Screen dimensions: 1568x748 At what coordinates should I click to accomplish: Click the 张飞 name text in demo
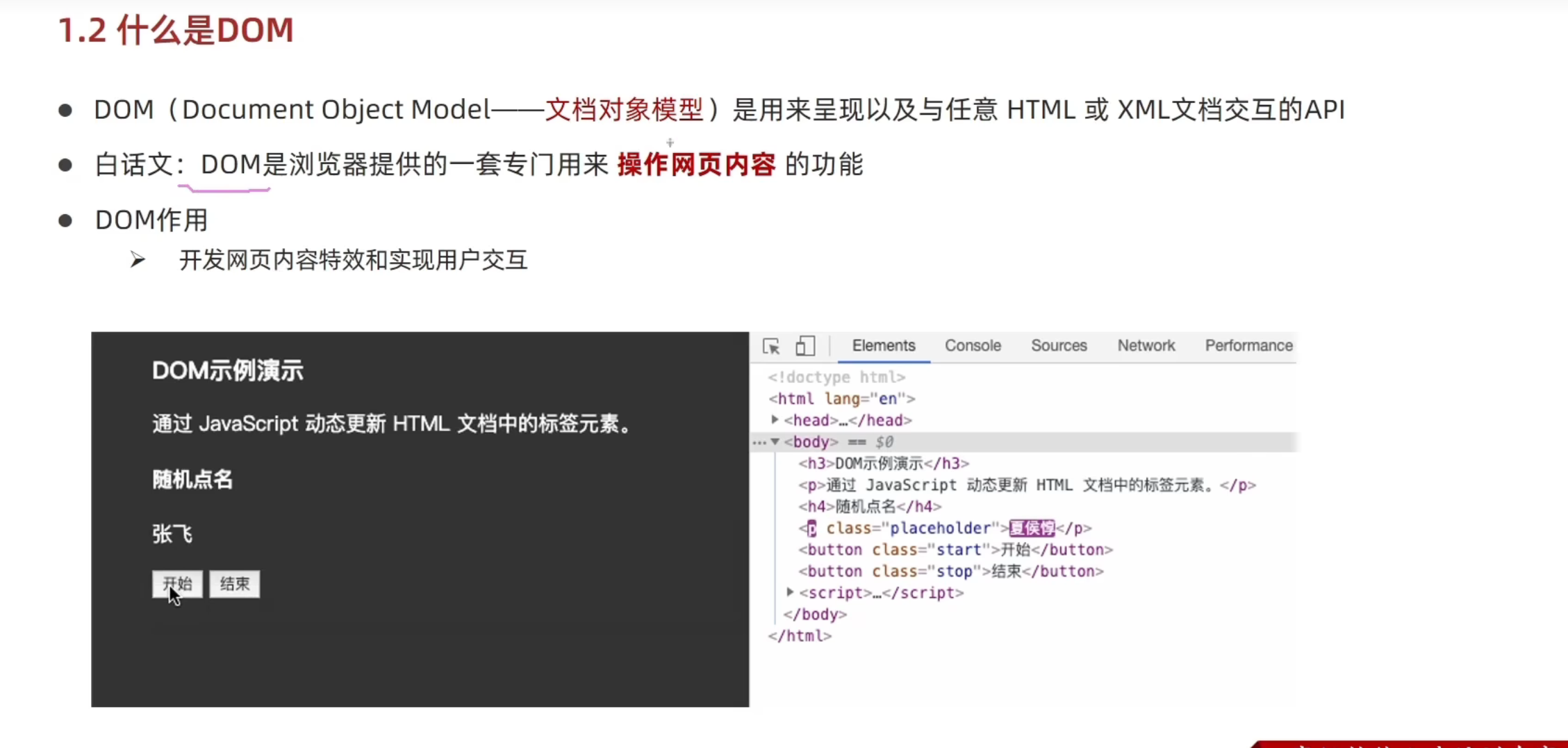click(x=172, y=534)
